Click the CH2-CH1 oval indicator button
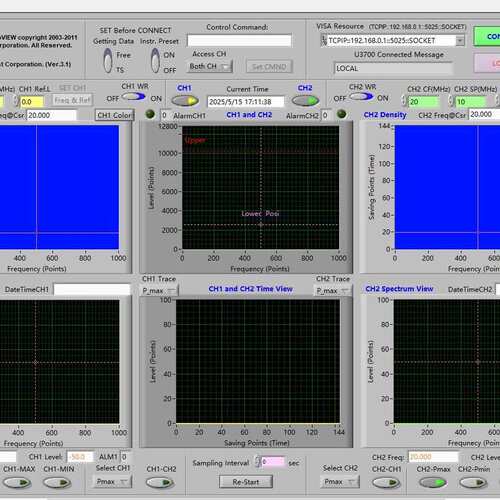The height and width of the screenshot is (500, 500). (x=386, y=483)
